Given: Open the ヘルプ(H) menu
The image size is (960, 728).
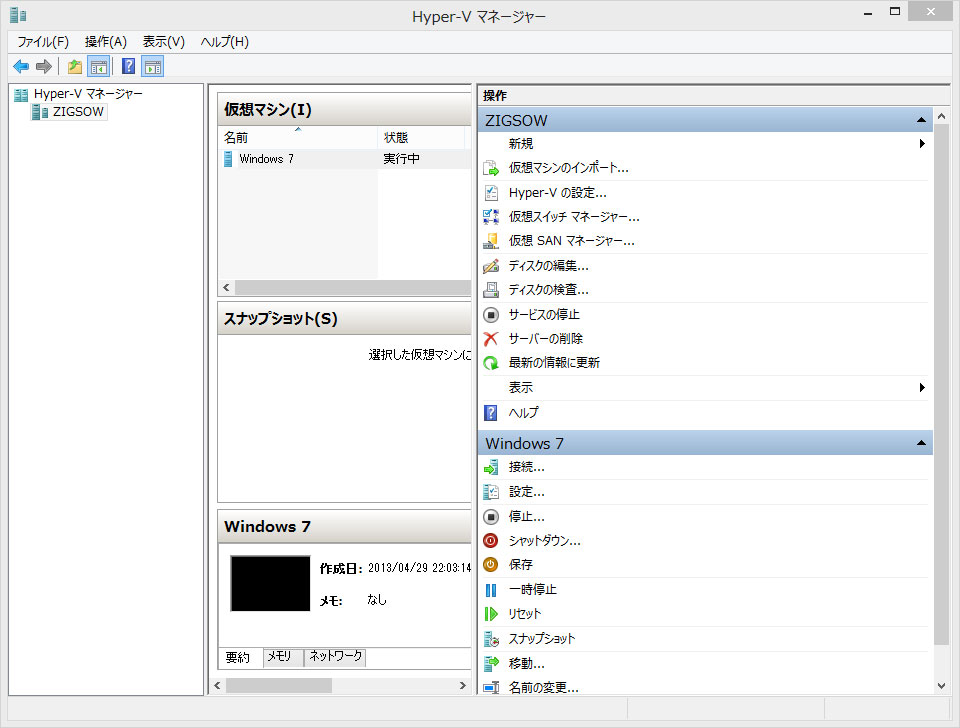Looking at the screenshot, I should 225,42.
